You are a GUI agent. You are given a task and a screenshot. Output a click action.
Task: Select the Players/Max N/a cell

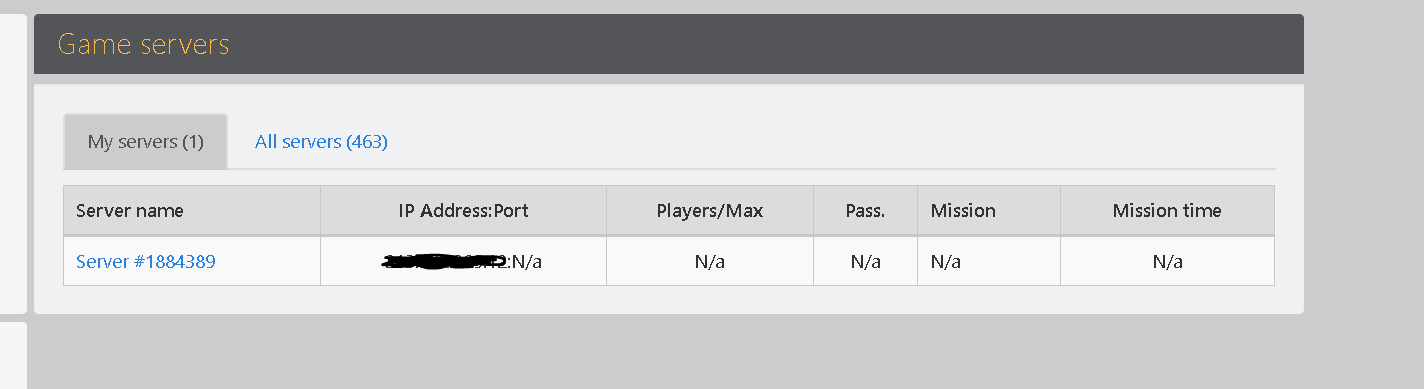pyautogui.click(x=710, y=262)
